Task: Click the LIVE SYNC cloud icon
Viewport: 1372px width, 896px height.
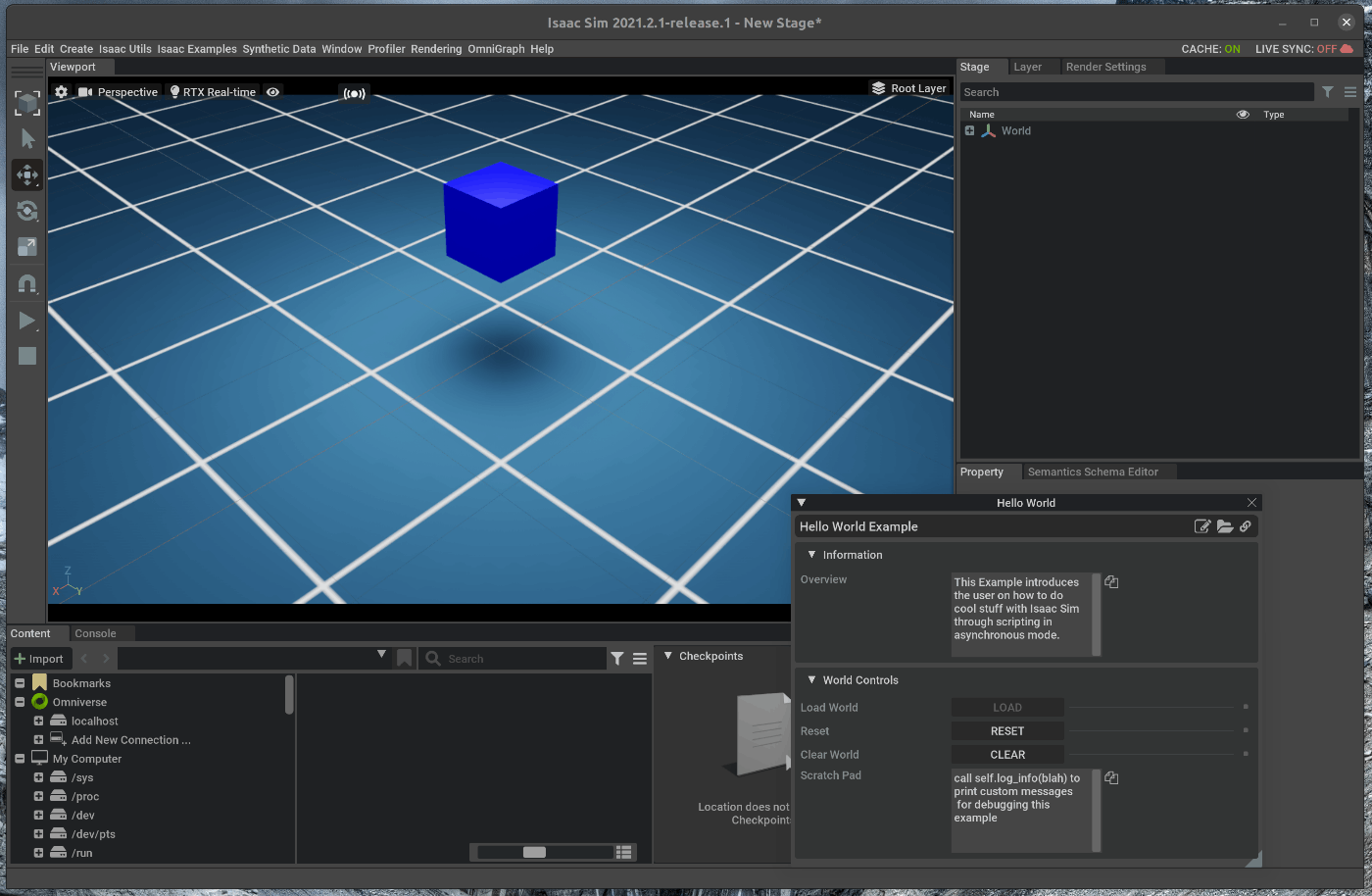Action: (1347, 49)
